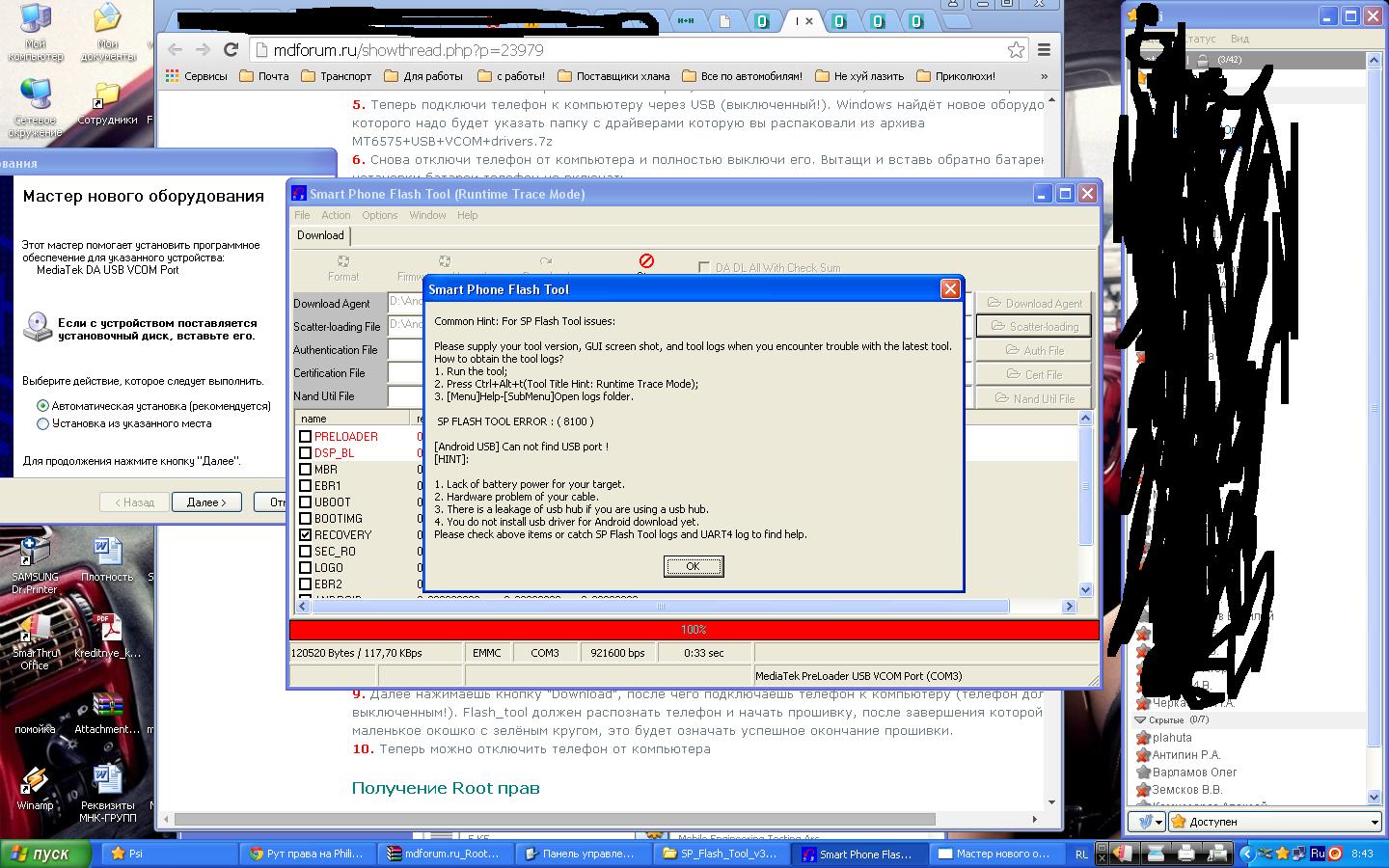
Task: Click the Authentication File path field
Action: [x=406, y=350]
